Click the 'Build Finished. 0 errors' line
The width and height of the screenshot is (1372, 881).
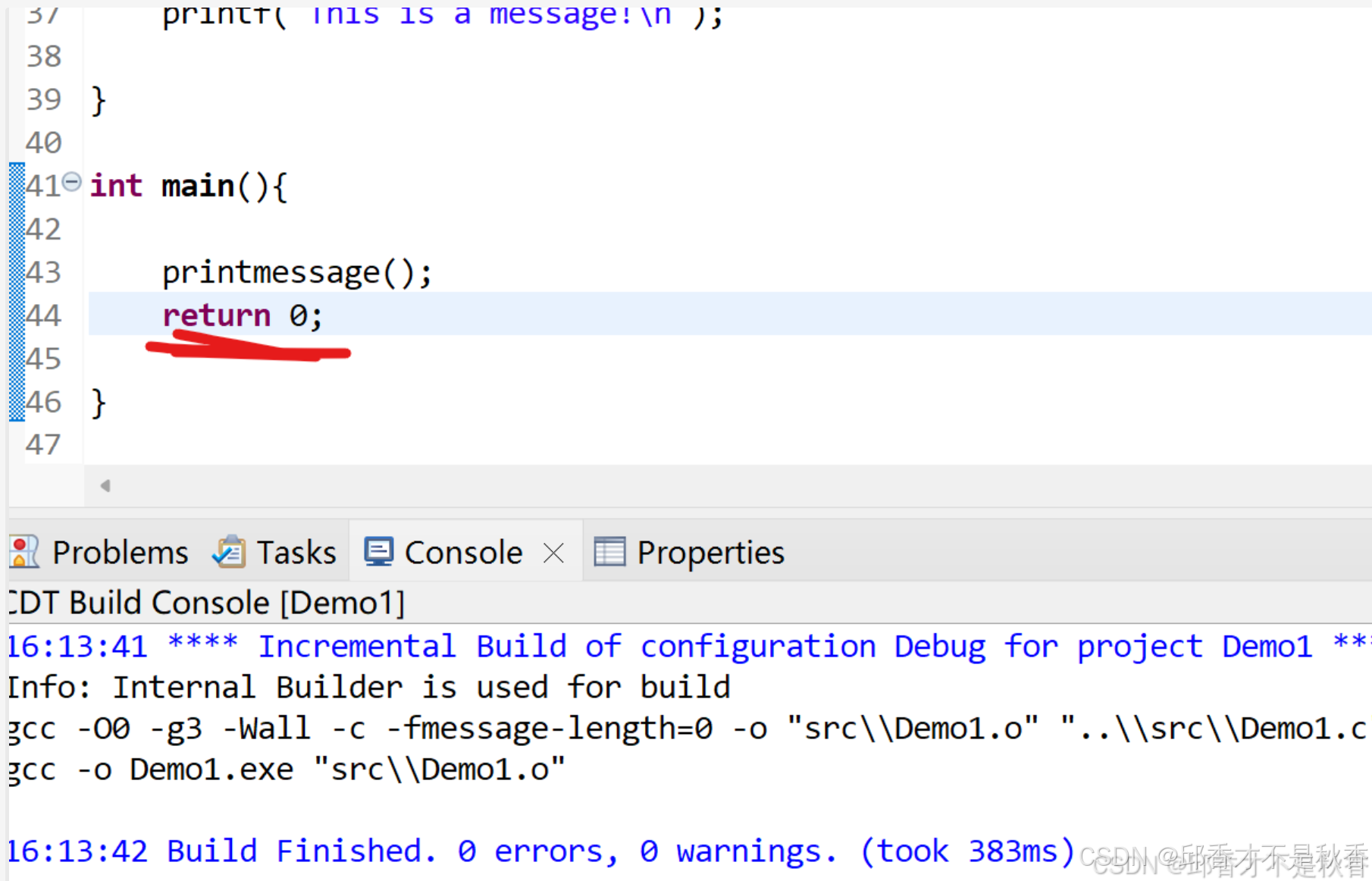[x=541, y=851]
